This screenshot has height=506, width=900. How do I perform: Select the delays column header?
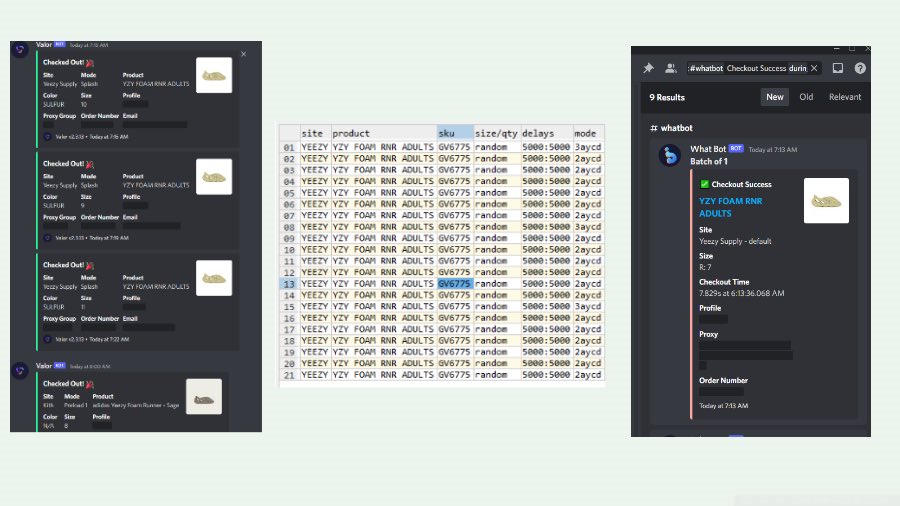546,133
